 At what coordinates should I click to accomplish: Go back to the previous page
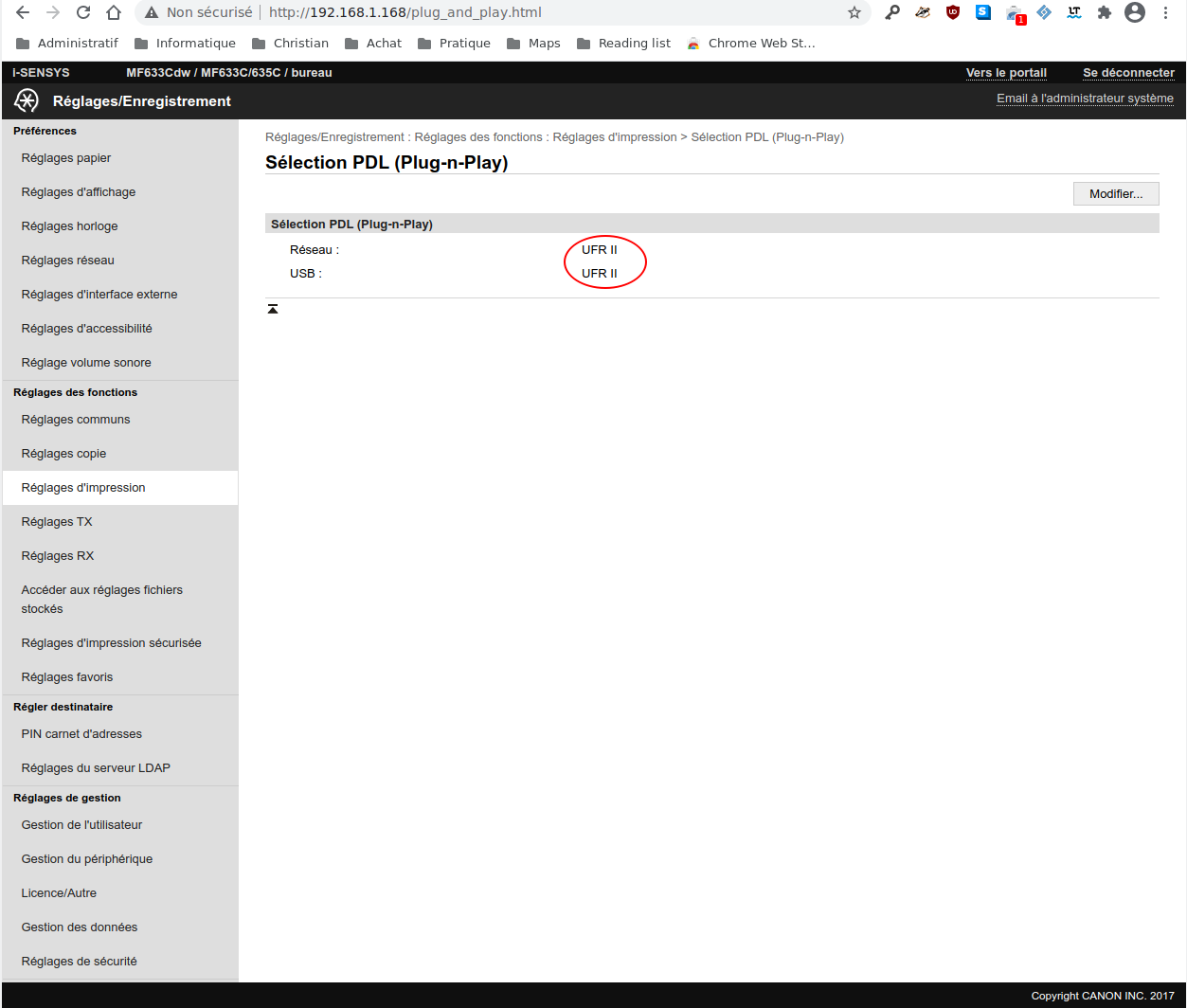[x=23, y=13]
